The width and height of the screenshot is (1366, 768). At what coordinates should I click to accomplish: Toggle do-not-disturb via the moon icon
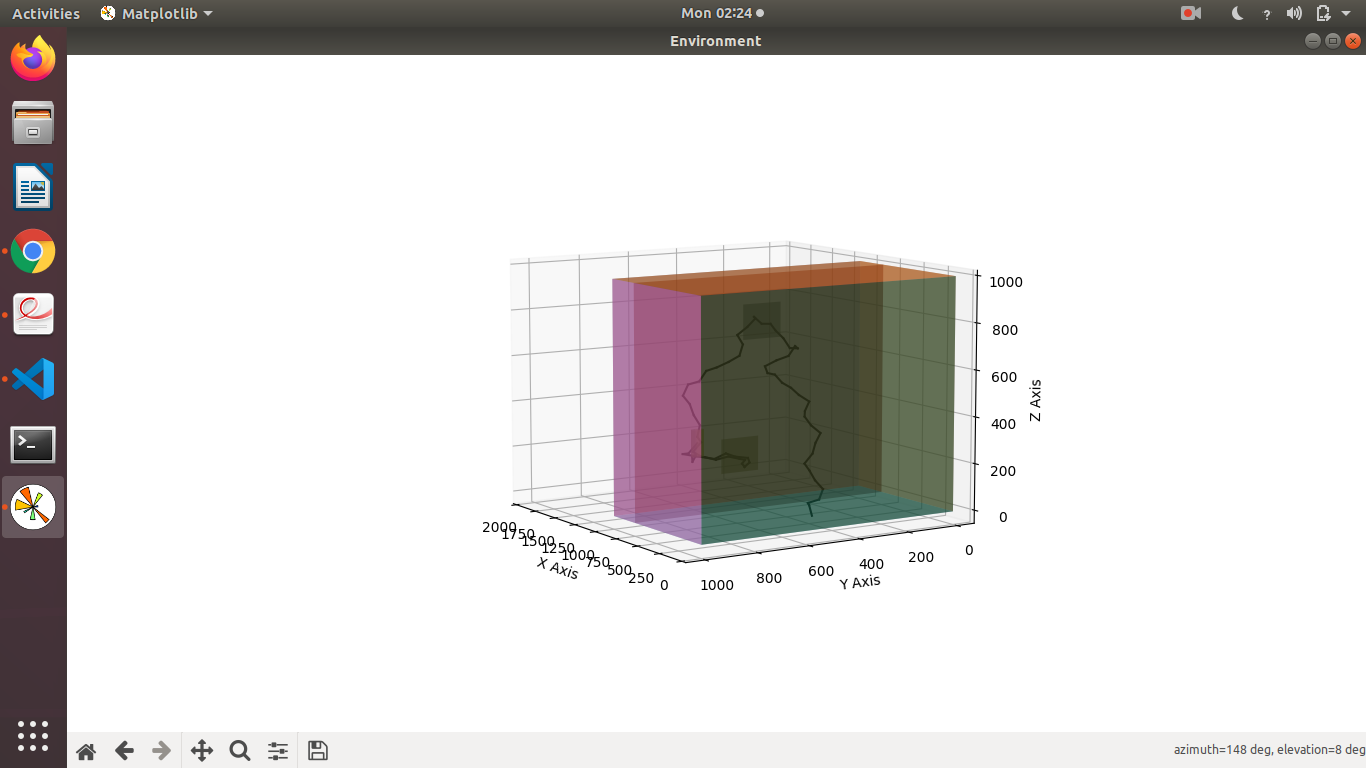click(x=1236, y=13)
